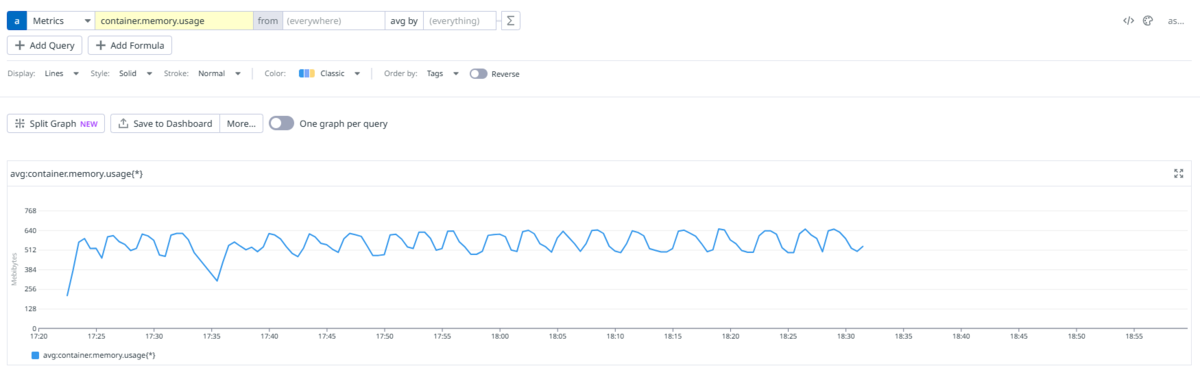The height and width of the screenshot is (377, 1200).
Task: Save graph to Dashboard
Action: (x=165, y=123)
